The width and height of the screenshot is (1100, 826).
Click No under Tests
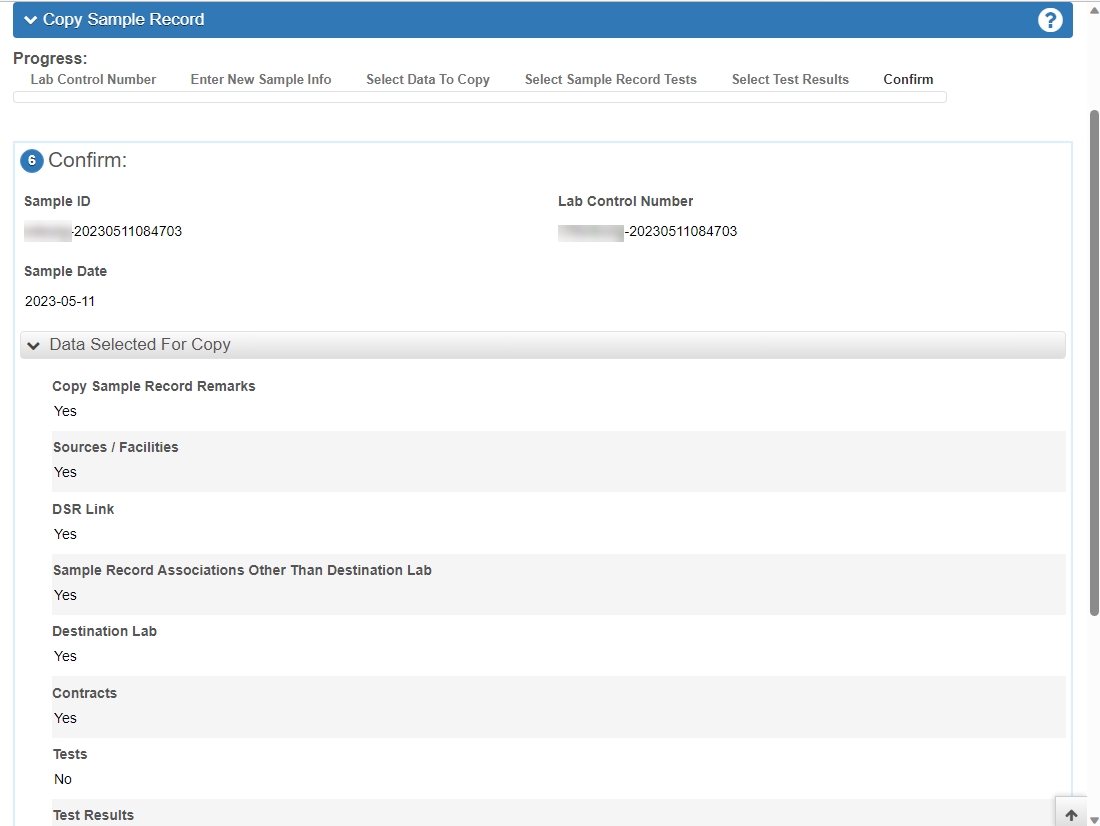click(x=63, y=779)
